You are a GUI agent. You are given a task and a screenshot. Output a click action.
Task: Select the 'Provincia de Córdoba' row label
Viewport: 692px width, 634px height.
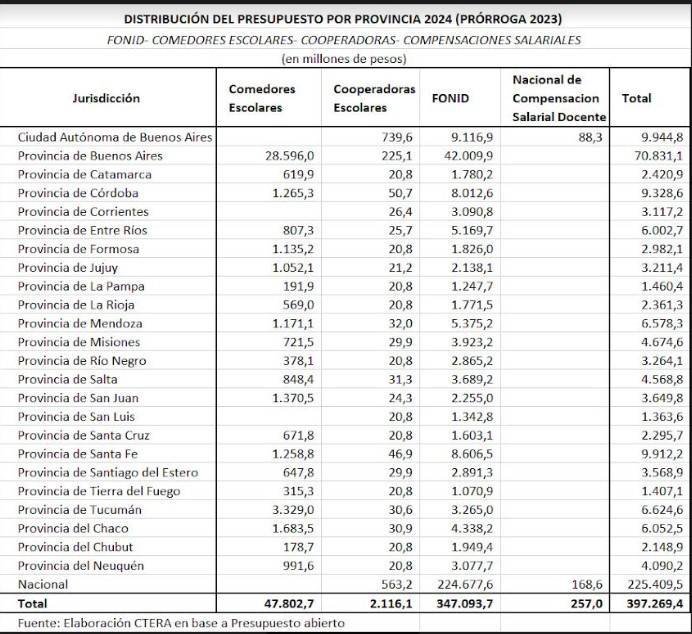tap(78, 193)
